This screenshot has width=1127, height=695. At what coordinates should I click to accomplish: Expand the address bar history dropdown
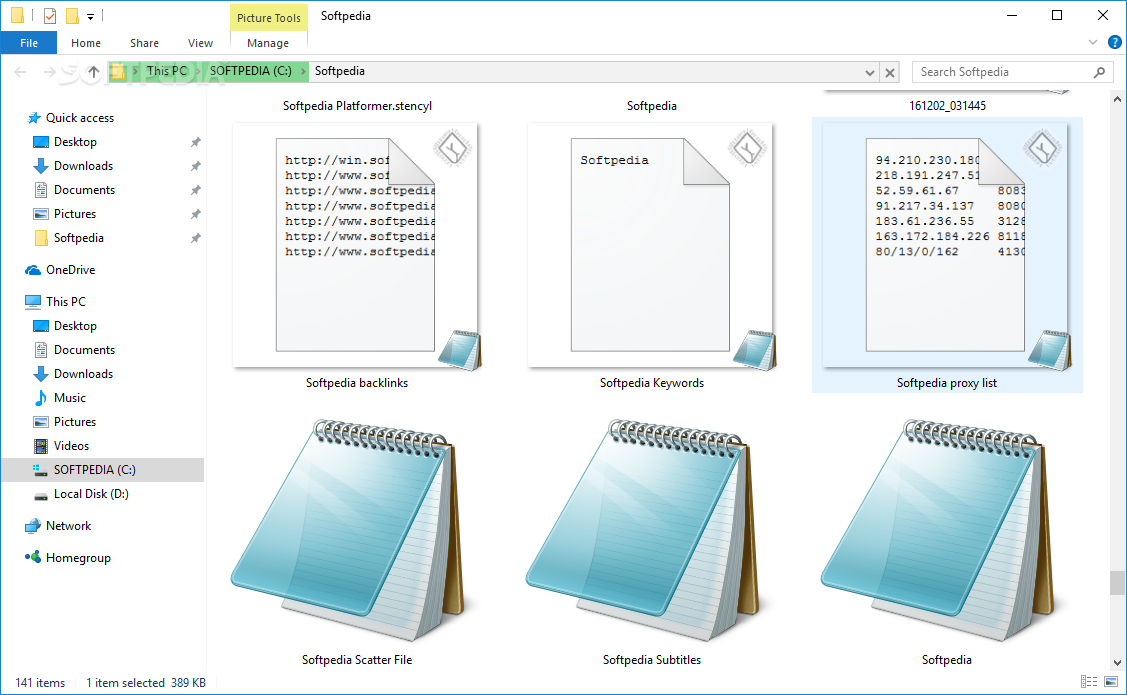click(870, 73)
